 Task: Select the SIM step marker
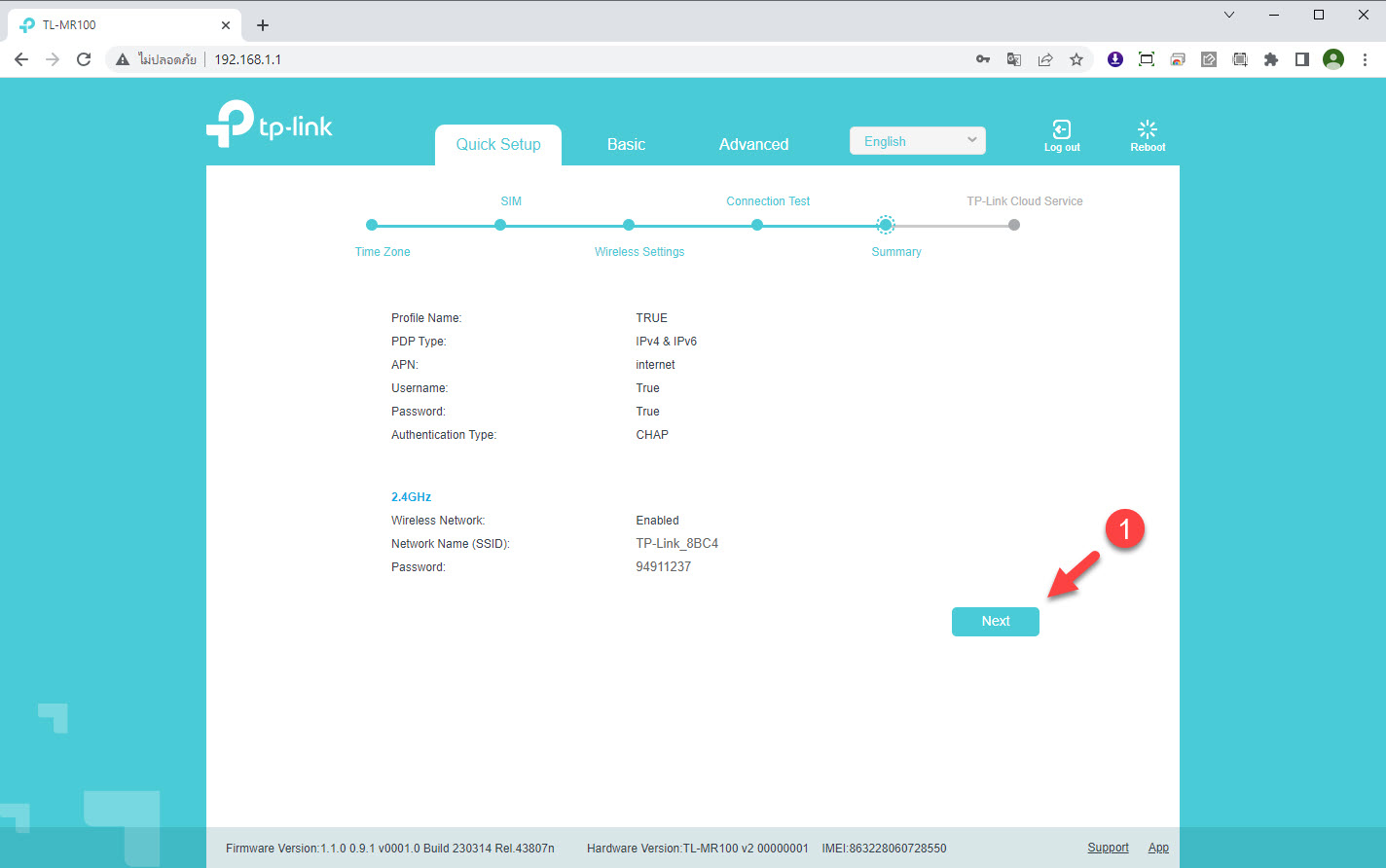click(x=500, y=225)
